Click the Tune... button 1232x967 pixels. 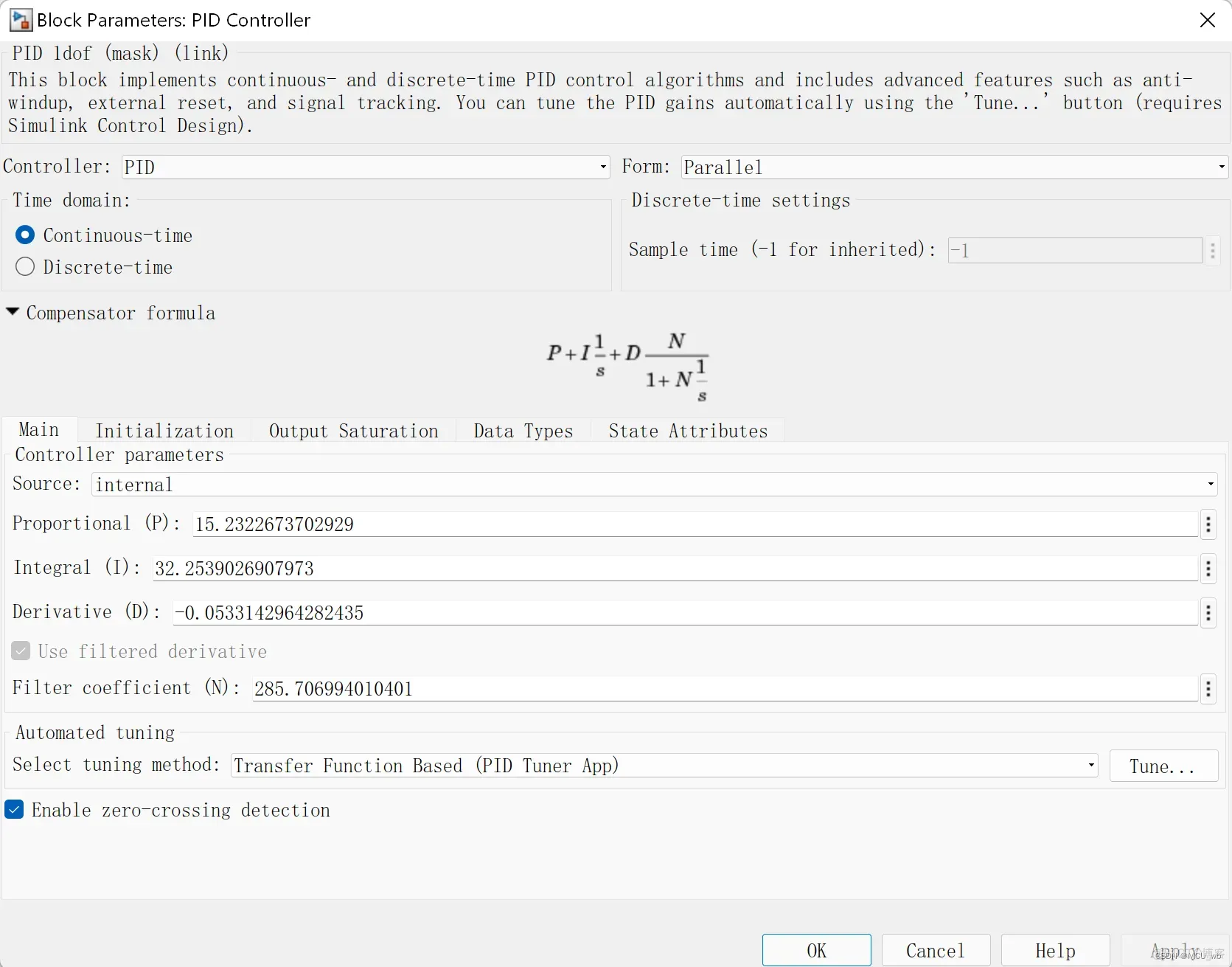tap(1163, 766)
